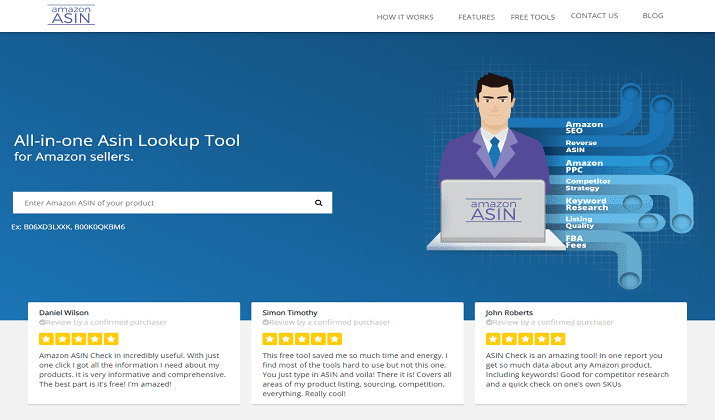Open the FEATURES menu item
Screen dimensions: 715x420
coord(477,17)
